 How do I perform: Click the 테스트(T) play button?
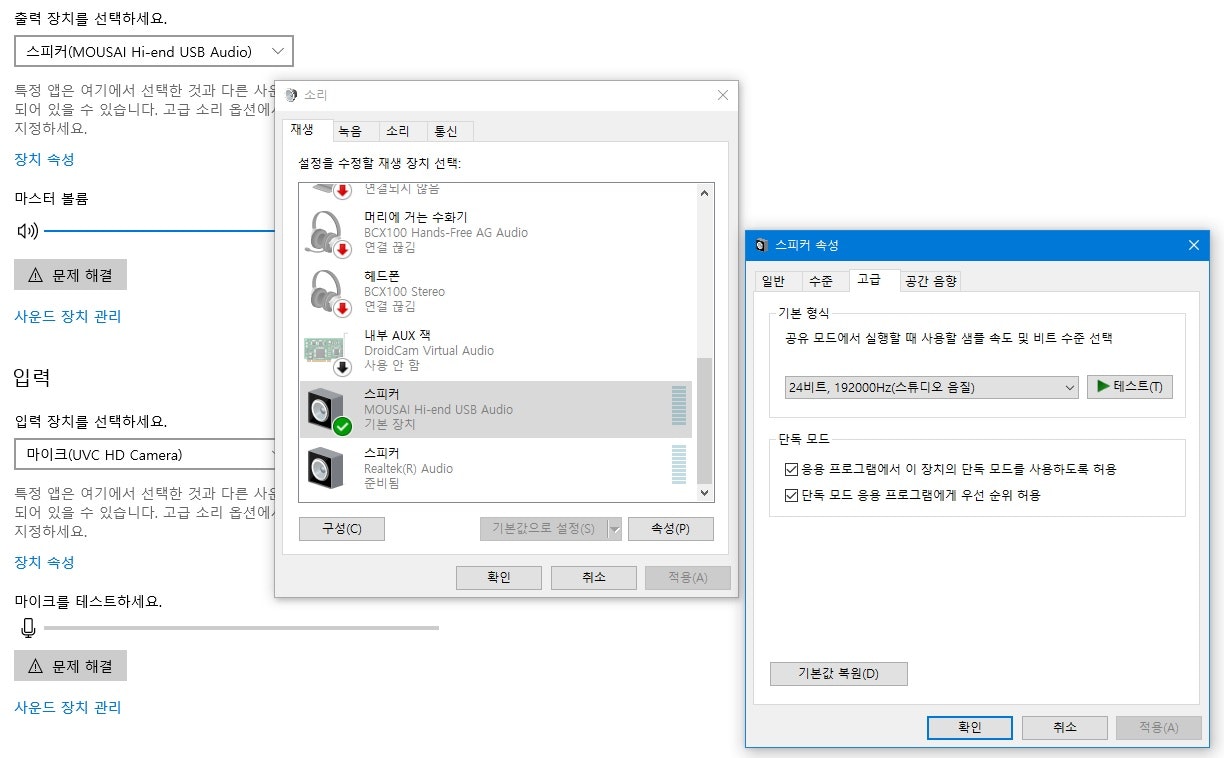[x=1129, y=387]
